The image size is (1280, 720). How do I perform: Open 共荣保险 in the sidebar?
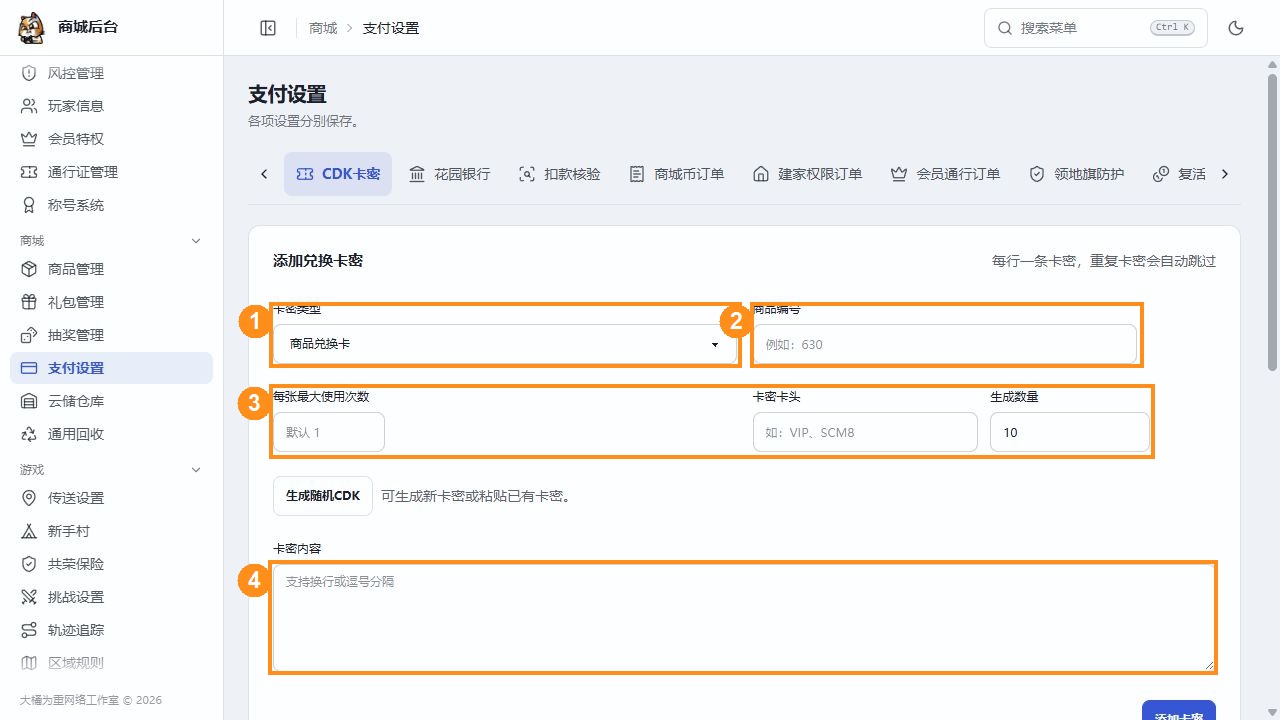coord(111,564)
